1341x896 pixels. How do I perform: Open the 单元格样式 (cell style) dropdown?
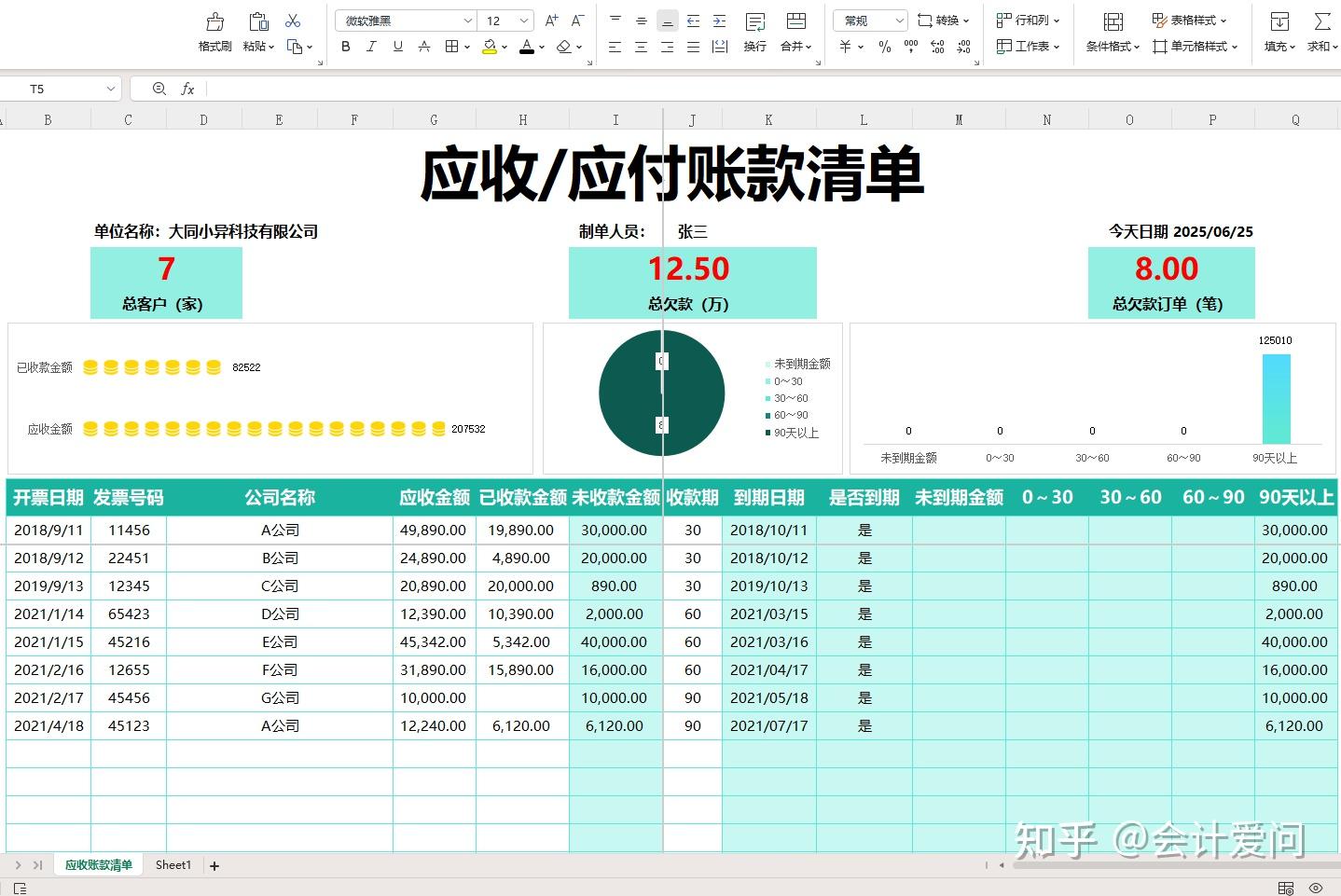1196,46
